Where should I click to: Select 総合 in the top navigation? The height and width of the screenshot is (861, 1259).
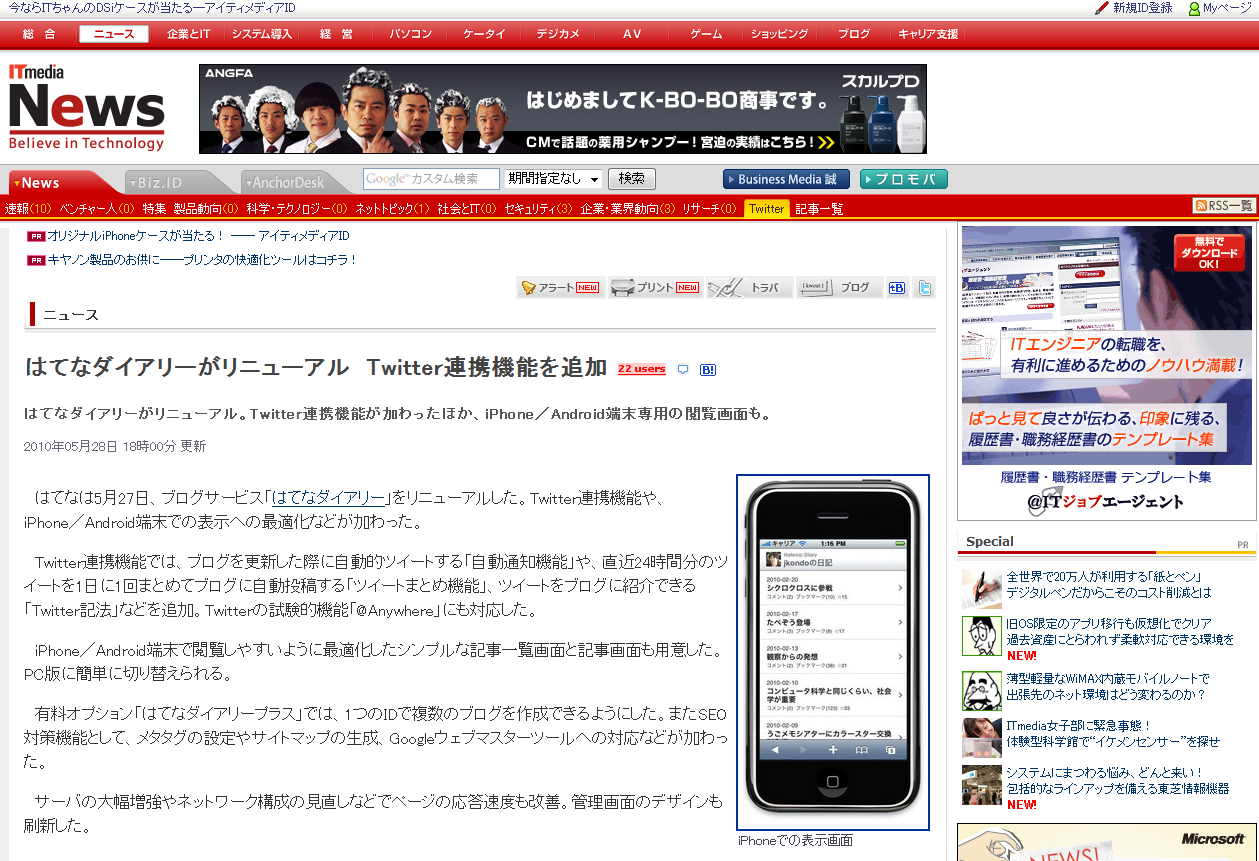pos(39,34)
